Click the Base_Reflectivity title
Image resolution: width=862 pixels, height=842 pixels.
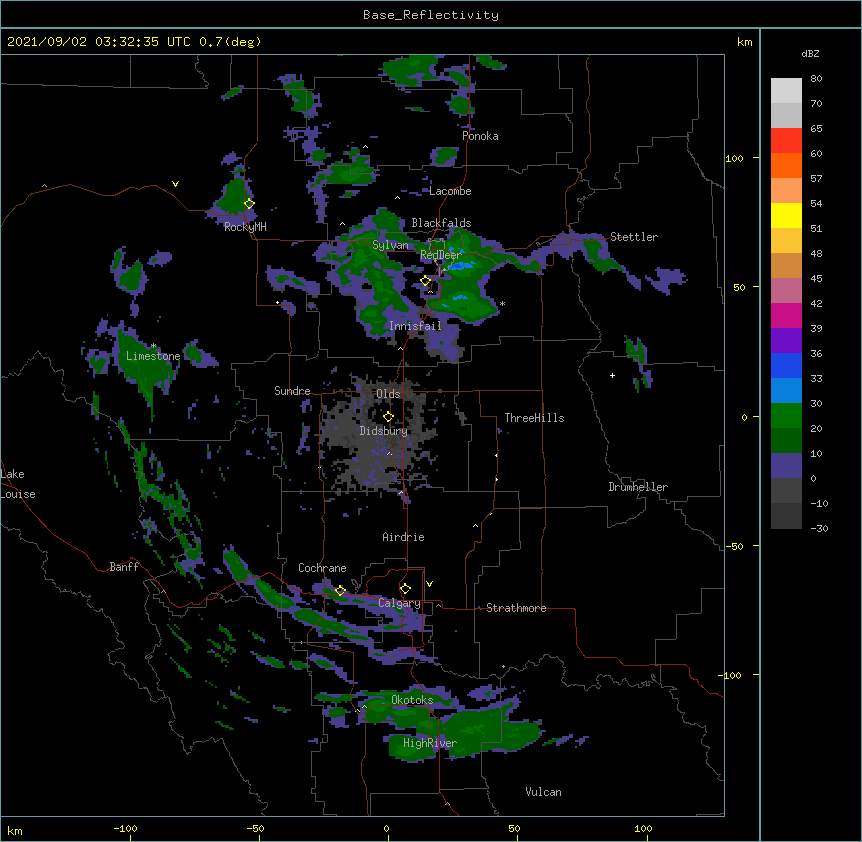coord(431,15)
